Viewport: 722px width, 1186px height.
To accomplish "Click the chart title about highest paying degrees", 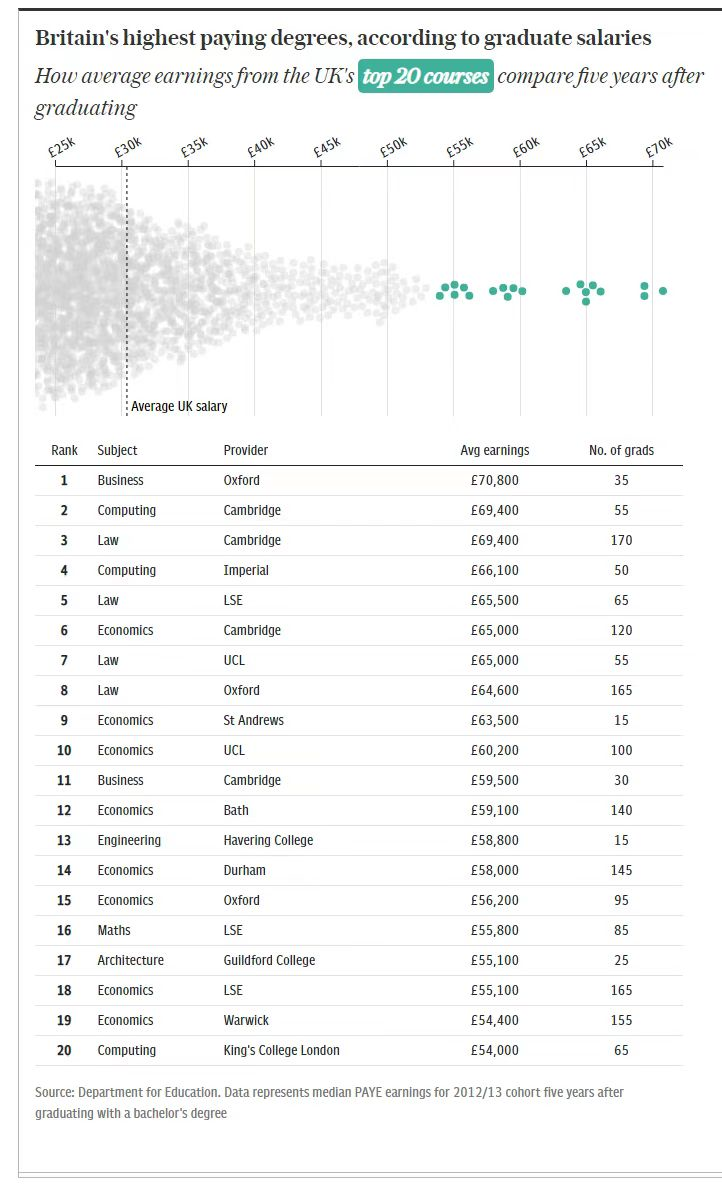I will [343, 38].
